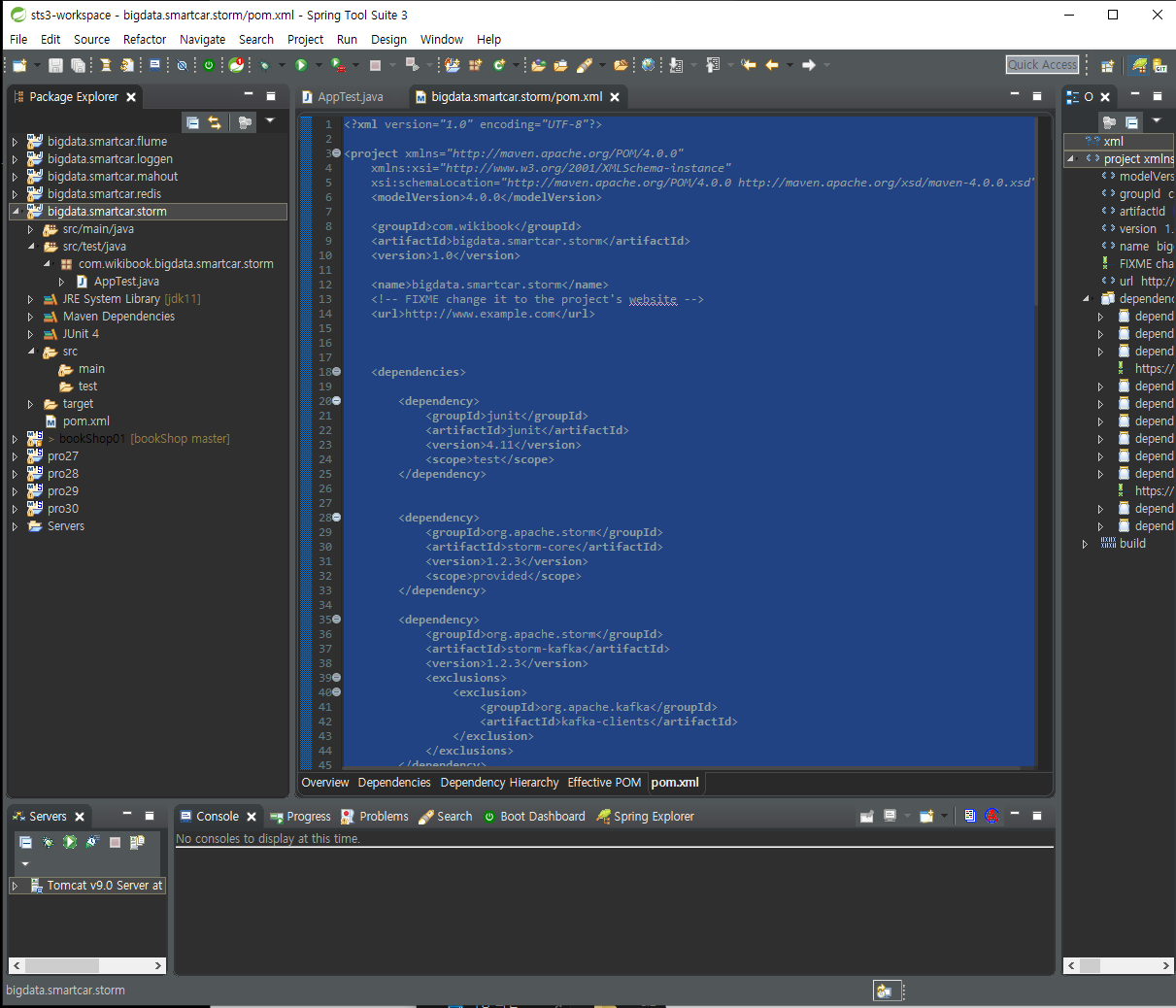Click the Spring Boot dashboard notification icon
The width and height of the screenshot is (1176, 1008).
236,65
